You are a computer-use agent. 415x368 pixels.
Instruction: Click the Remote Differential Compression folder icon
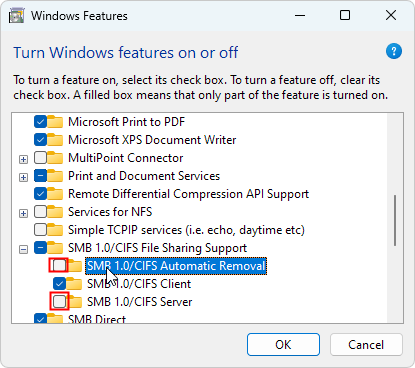click(x=55, y=194)
